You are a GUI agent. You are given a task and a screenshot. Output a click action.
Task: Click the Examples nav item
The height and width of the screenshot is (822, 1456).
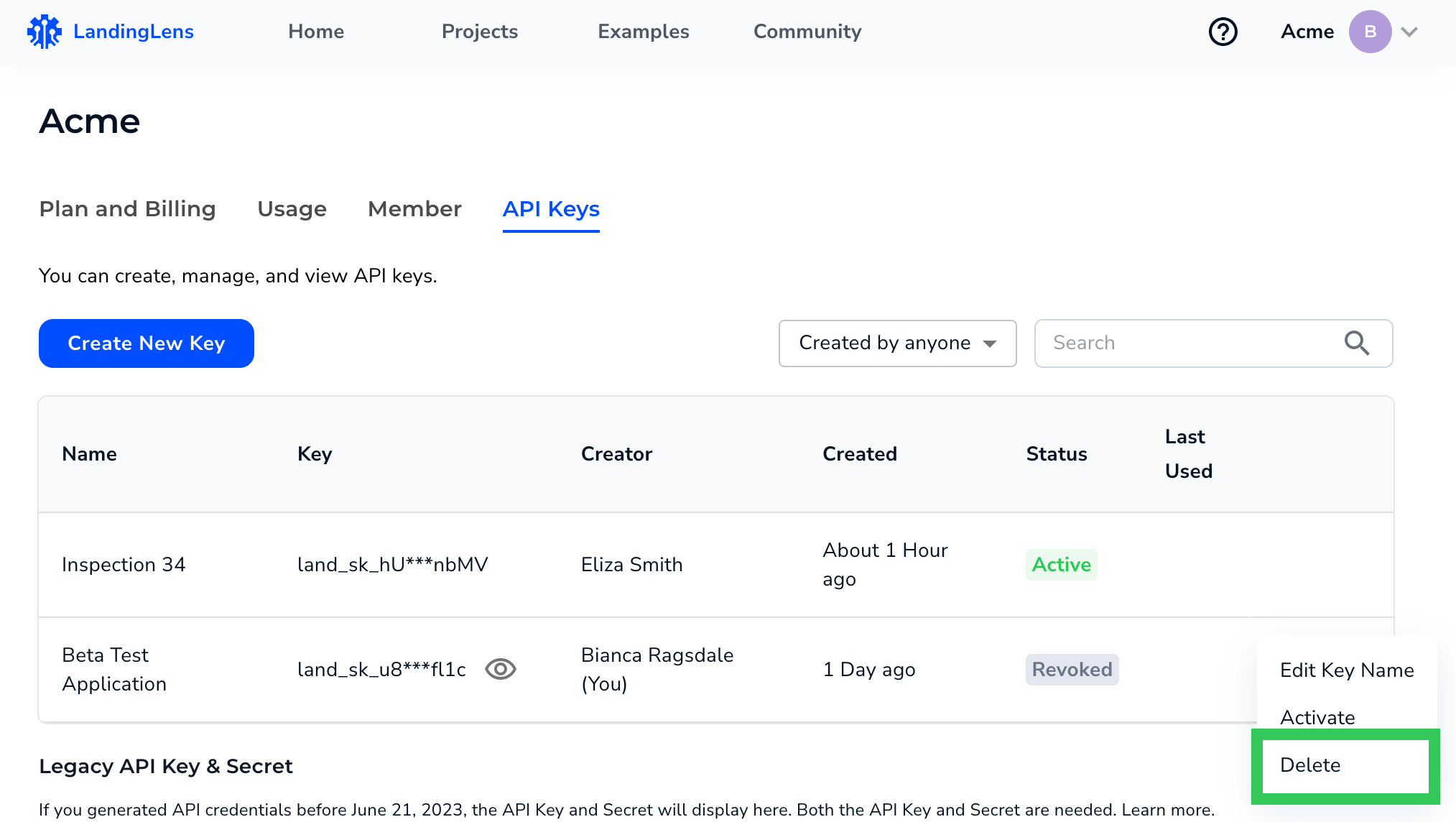[x=643, y=32]
